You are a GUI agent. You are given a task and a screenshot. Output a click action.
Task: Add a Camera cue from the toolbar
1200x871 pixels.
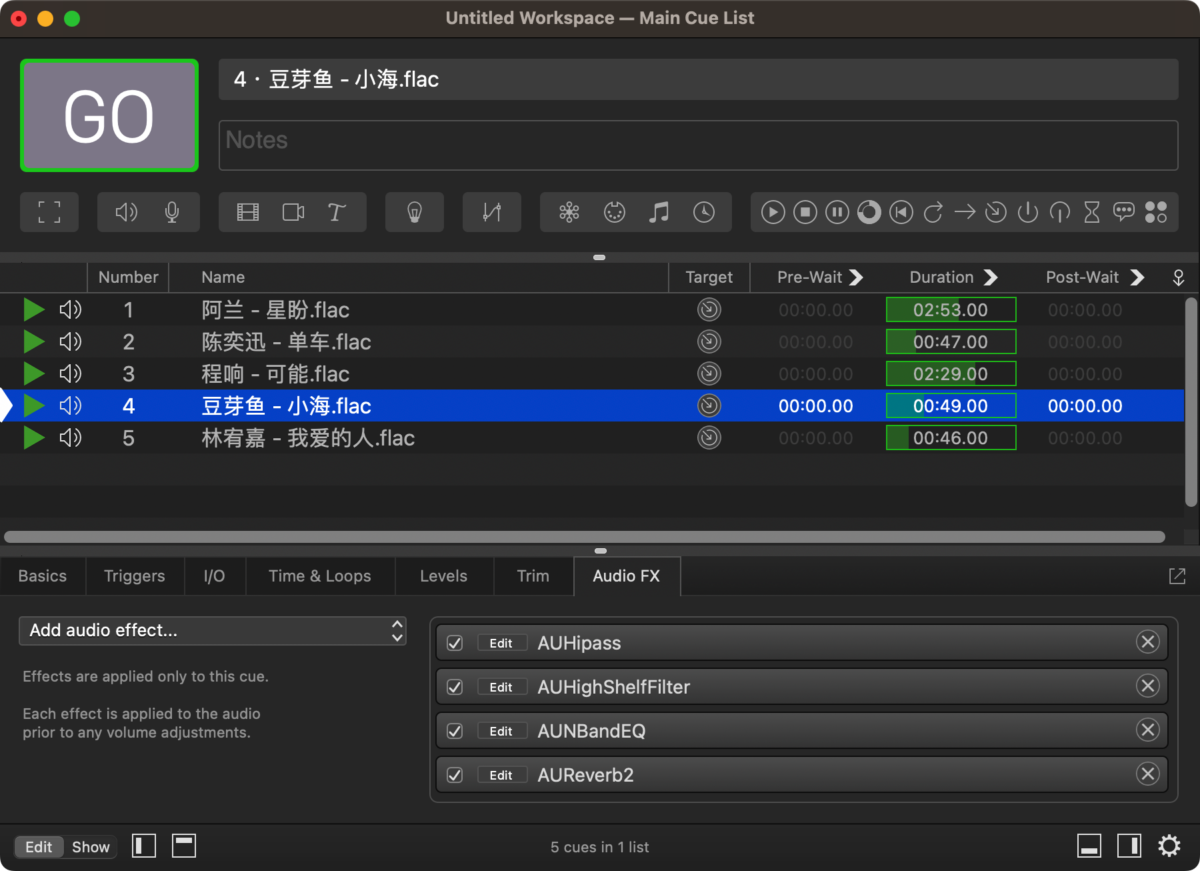(x=293, y=212)
